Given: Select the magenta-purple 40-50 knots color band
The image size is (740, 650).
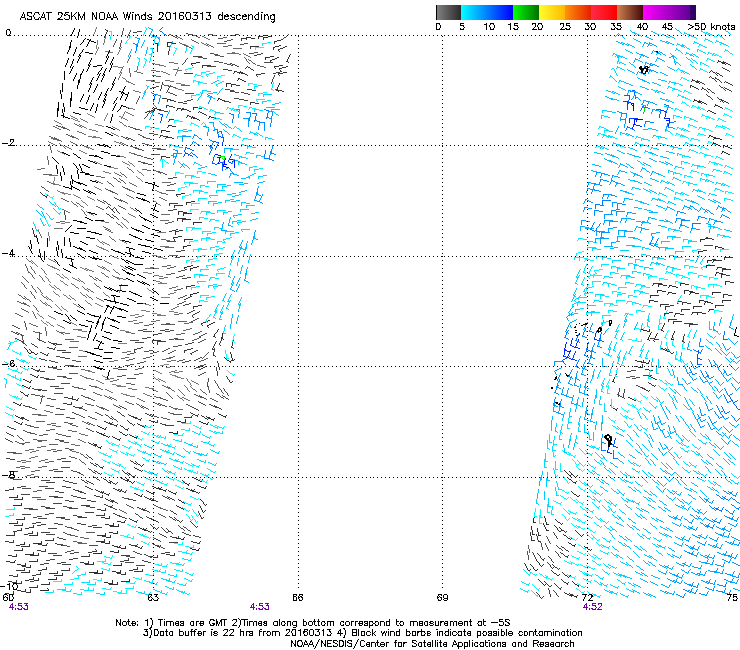Looking at the screenshot, I should pos(669,12).
